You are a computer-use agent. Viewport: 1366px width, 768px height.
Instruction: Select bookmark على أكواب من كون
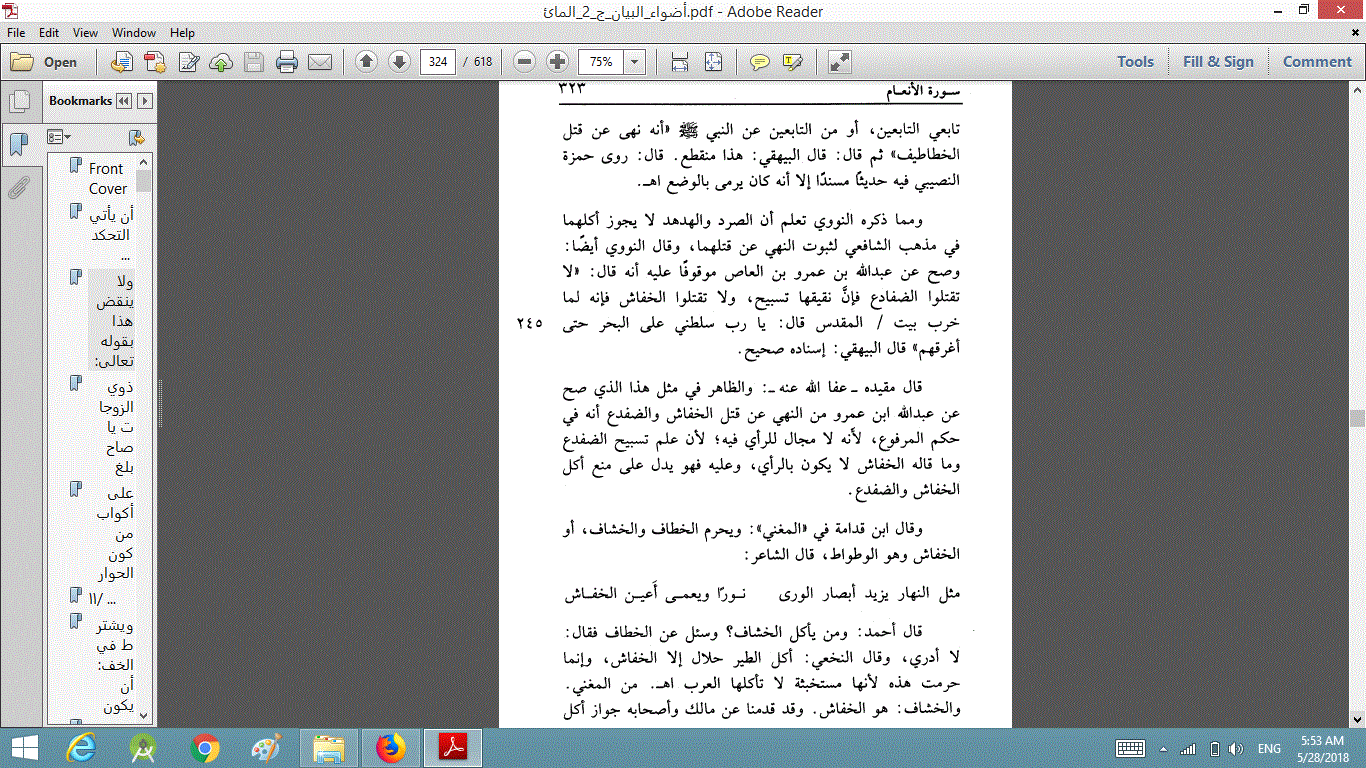(113, 533)
